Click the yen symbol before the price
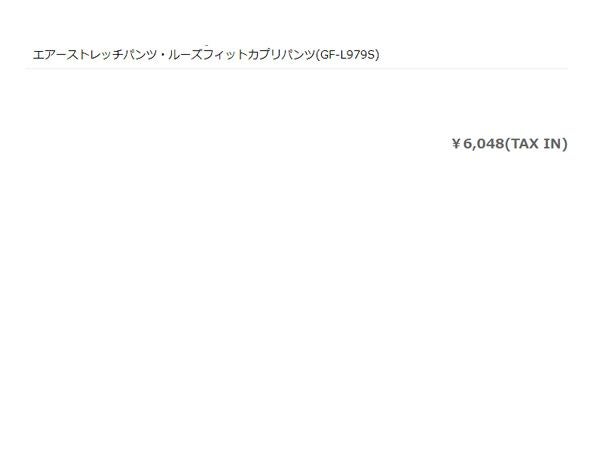Screen dimensions: 600x450 pyautogui.click(x=456, y=144)
